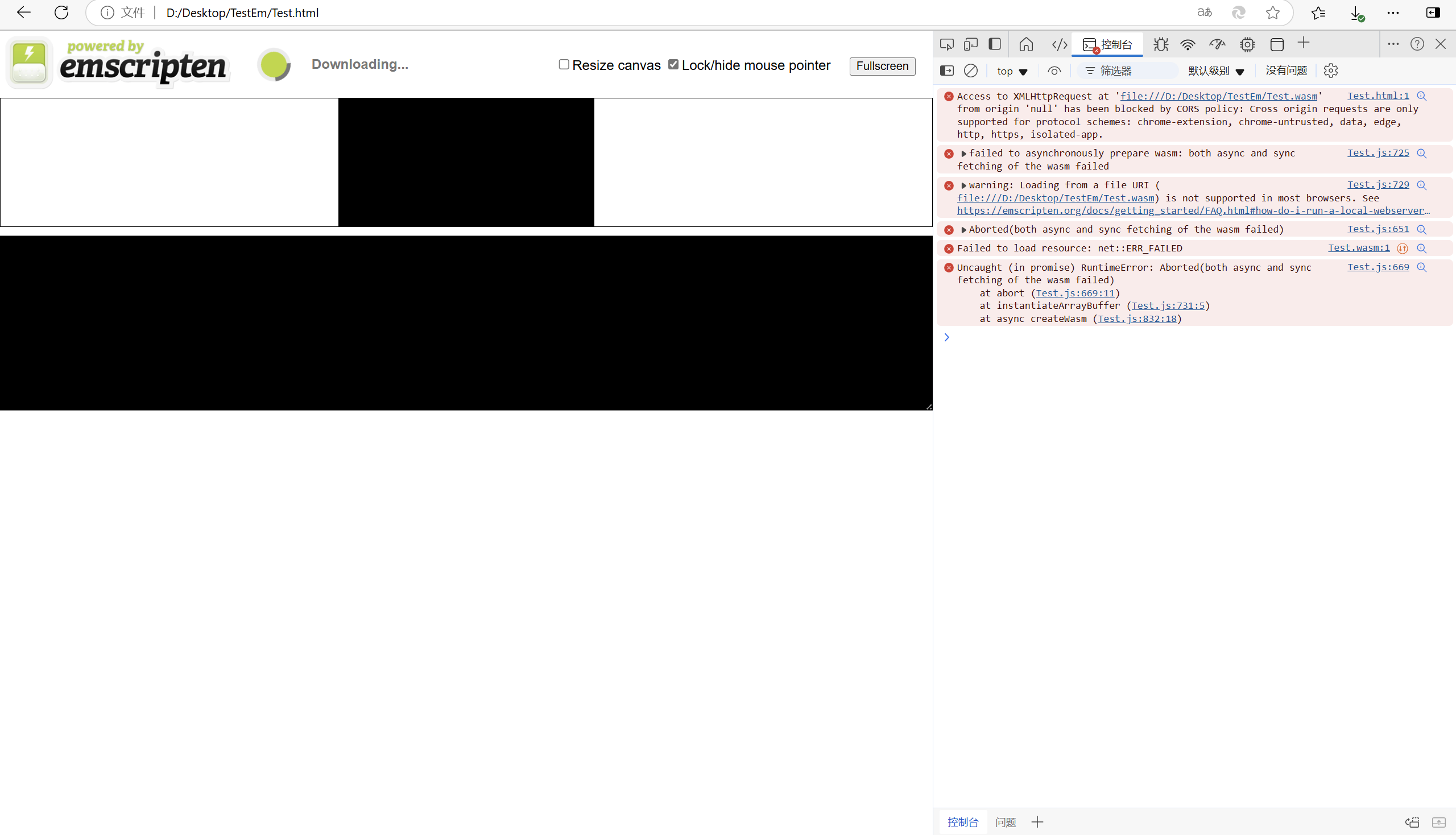
Task: Open the Test.js:725 source link
Action: click(1378, 153)
